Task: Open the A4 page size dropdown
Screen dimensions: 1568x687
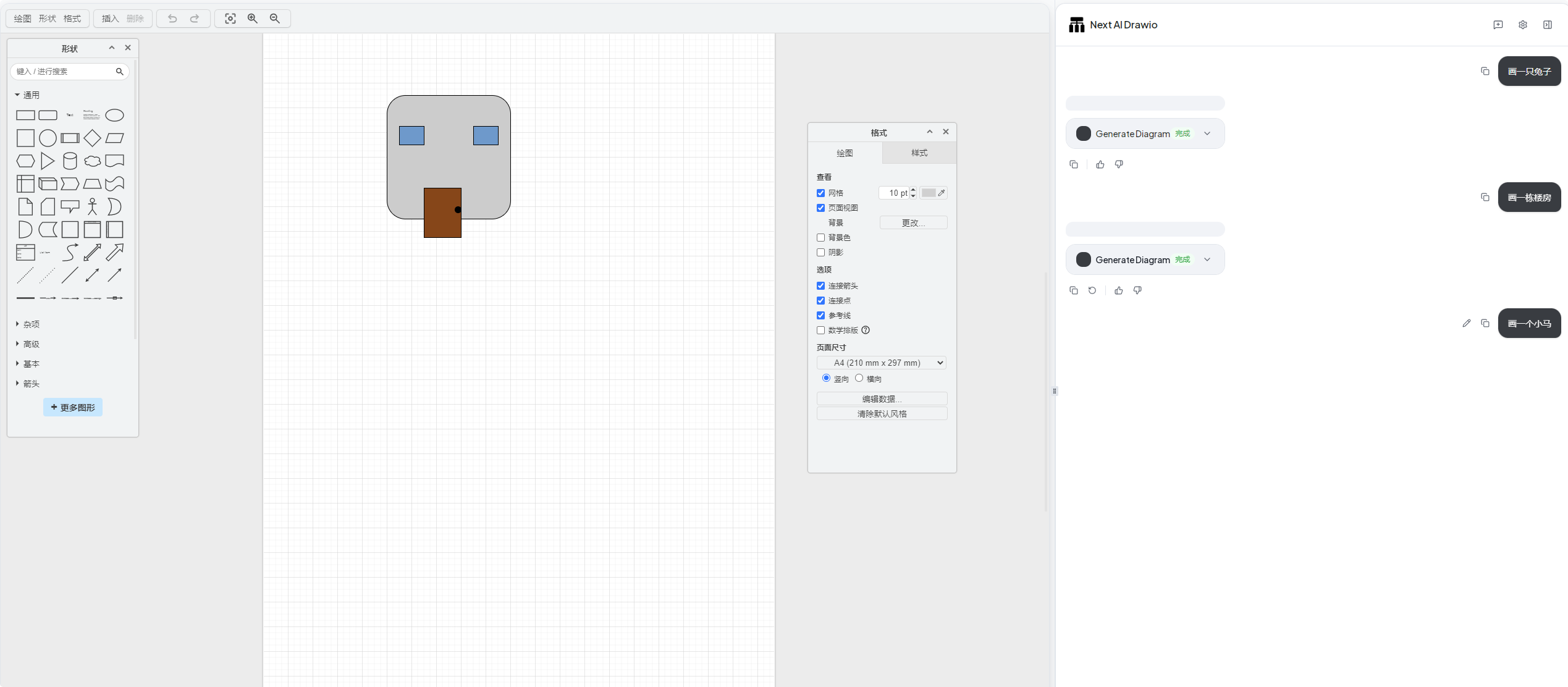Action: pyautogui.click(x=881, y=363)
